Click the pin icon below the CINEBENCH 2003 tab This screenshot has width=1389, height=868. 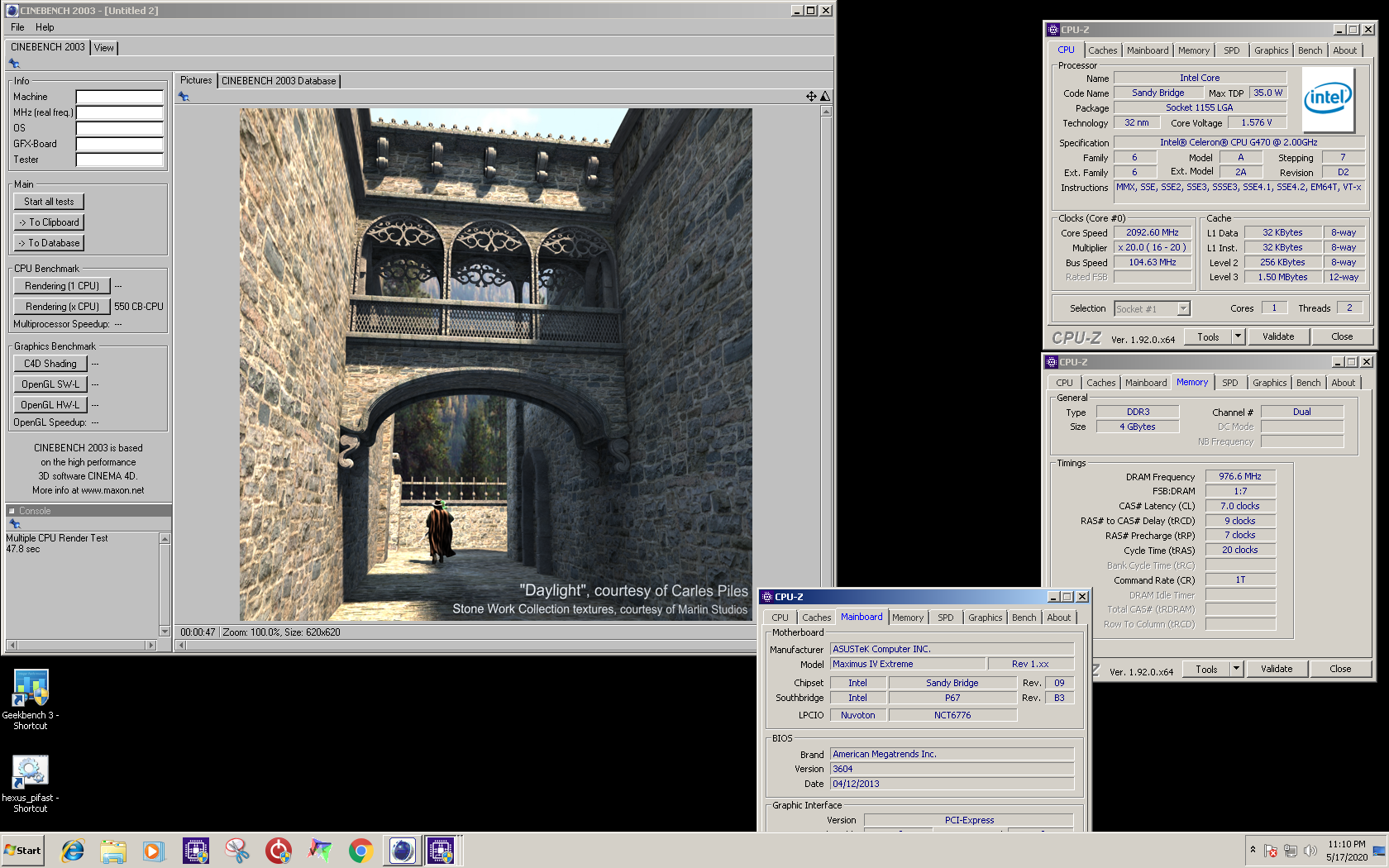tap(14, 64)
